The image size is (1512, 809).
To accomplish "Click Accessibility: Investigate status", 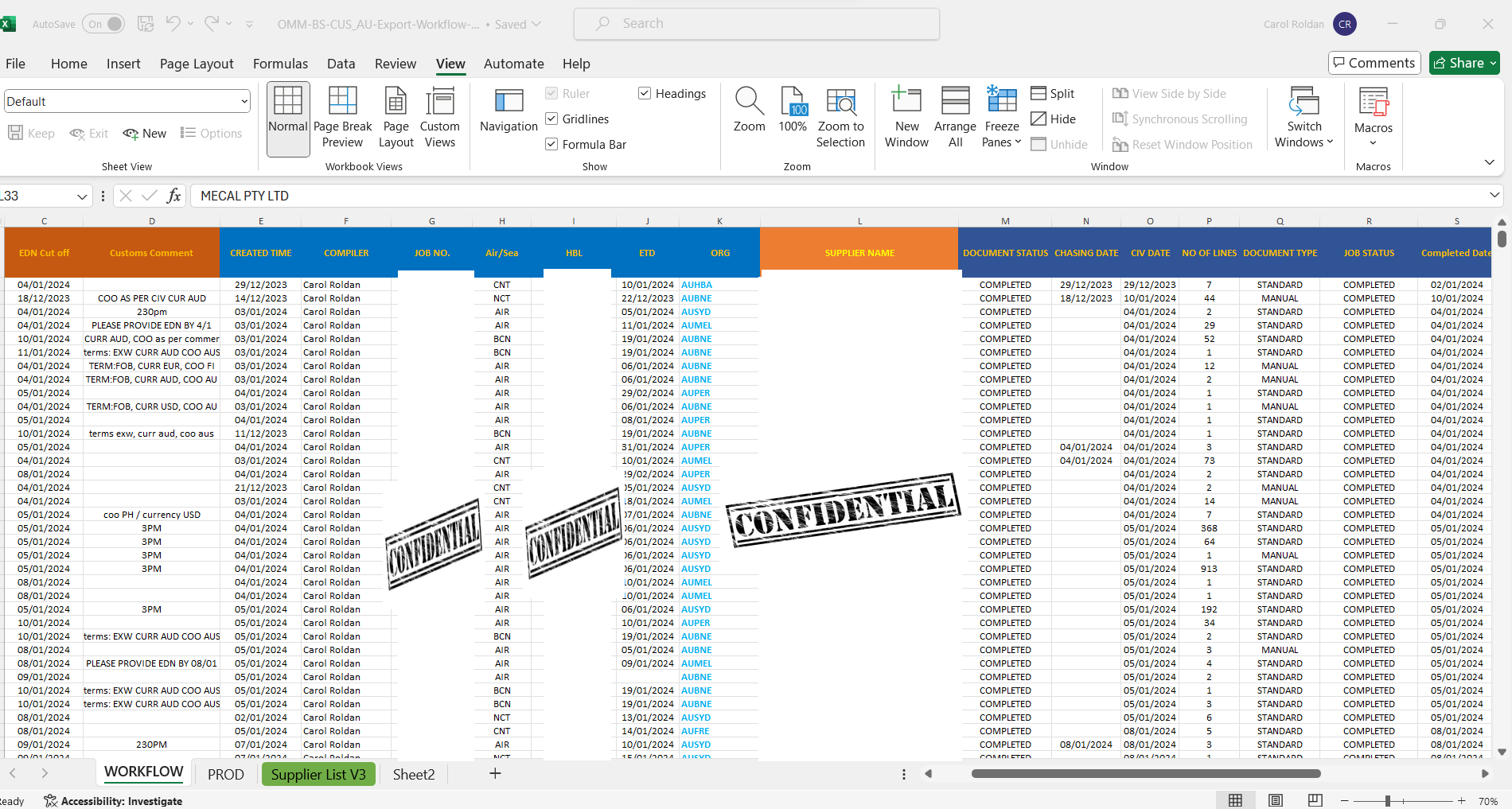I will point(114,801).
